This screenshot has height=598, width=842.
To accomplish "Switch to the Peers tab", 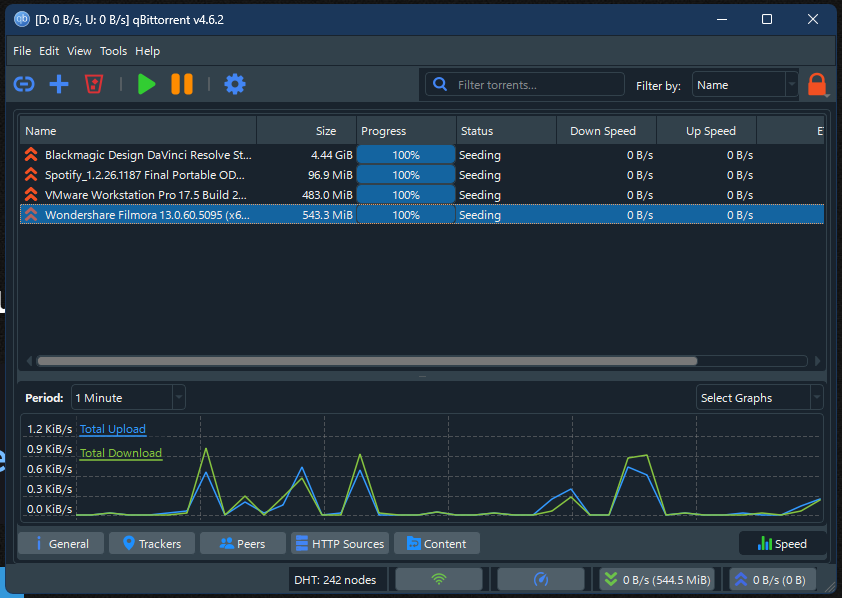I will pyautogui.click(x=243, y=543).
